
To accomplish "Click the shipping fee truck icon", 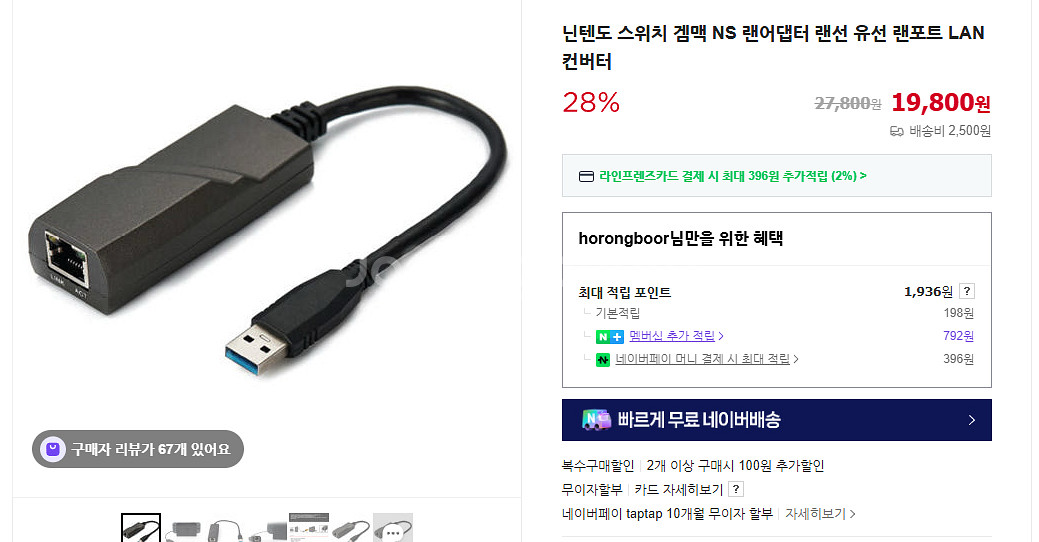I will (897, 131).
